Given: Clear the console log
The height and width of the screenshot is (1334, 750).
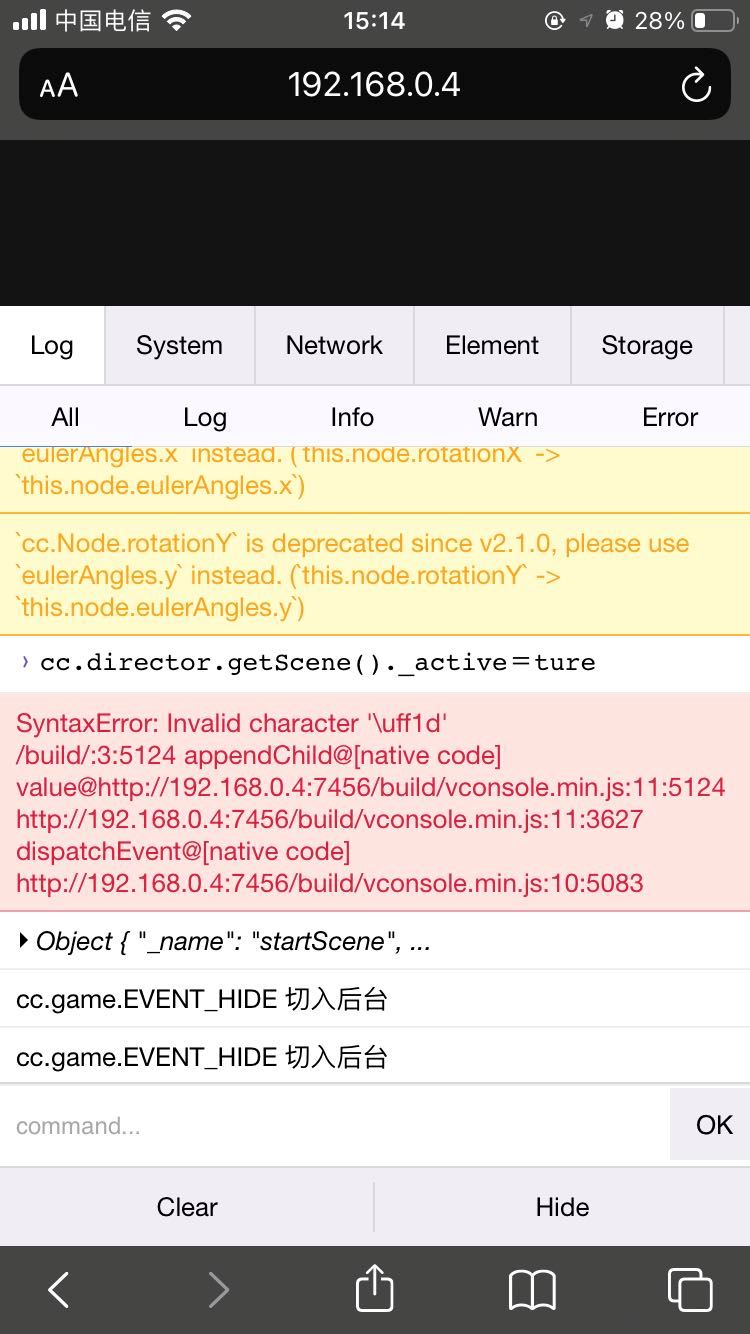Looking at the screenshot, I should pyautogui.click(x=187, y=1207).
